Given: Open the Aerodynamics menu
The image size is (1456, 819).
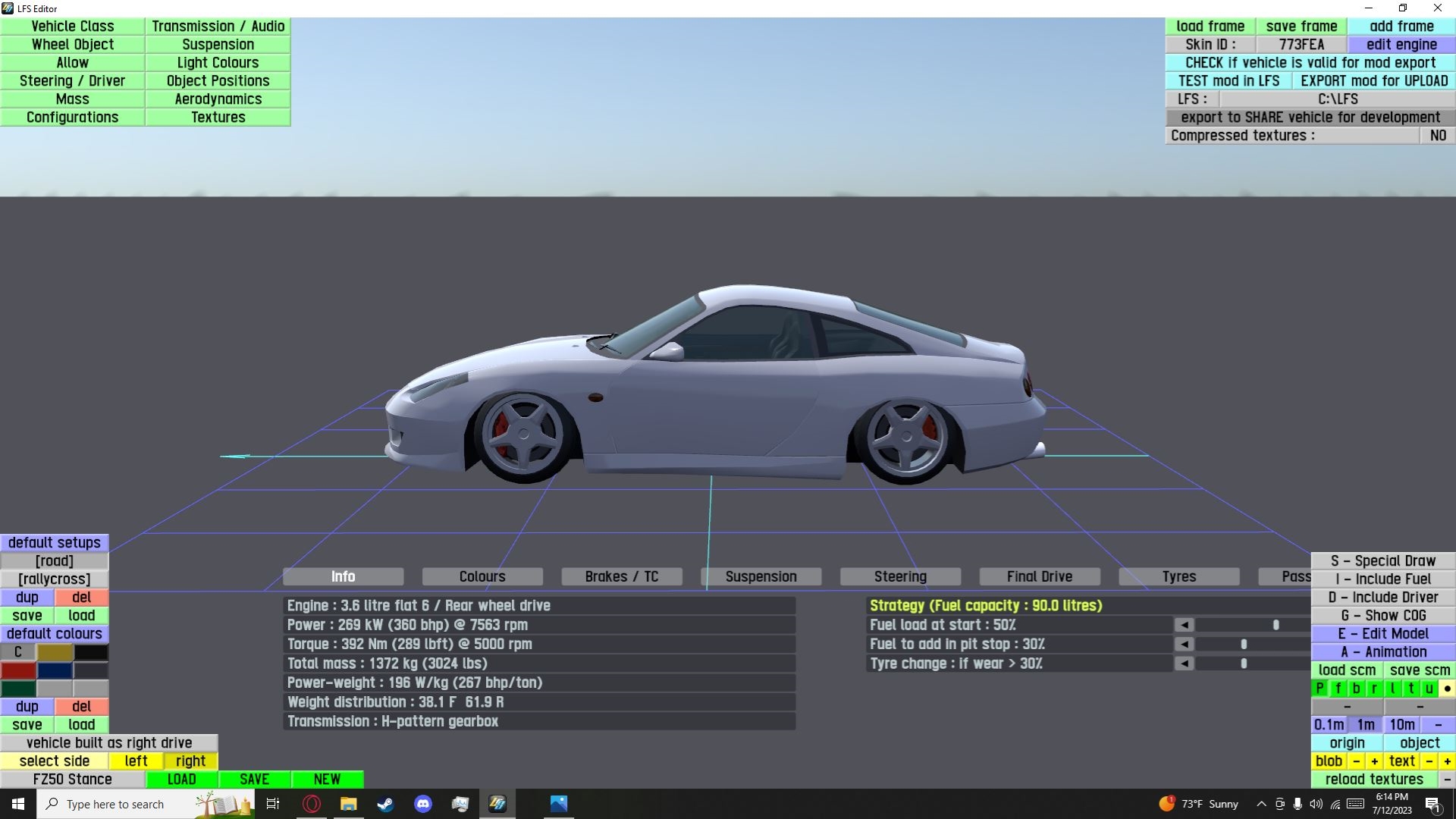Looking at the screenshot, I should [x=218, y=99].
